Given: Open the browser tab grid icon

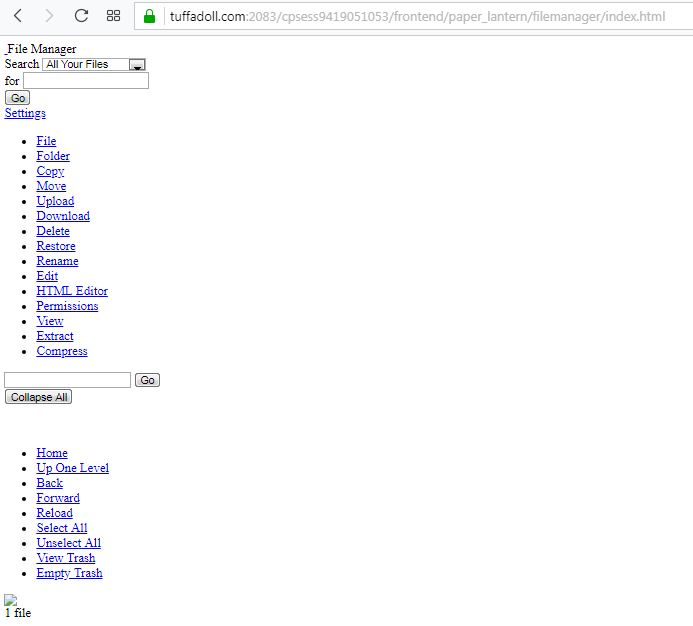Looking at the screenshot, I should tap(114, 16).
